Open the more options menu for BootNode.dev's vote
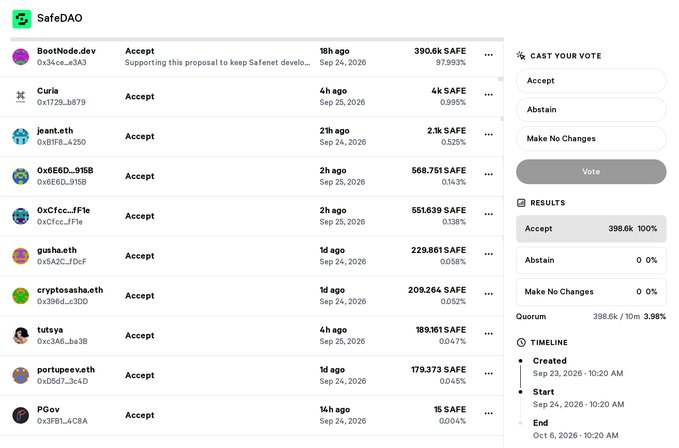The image size is (679, 448). coord(488,55)
